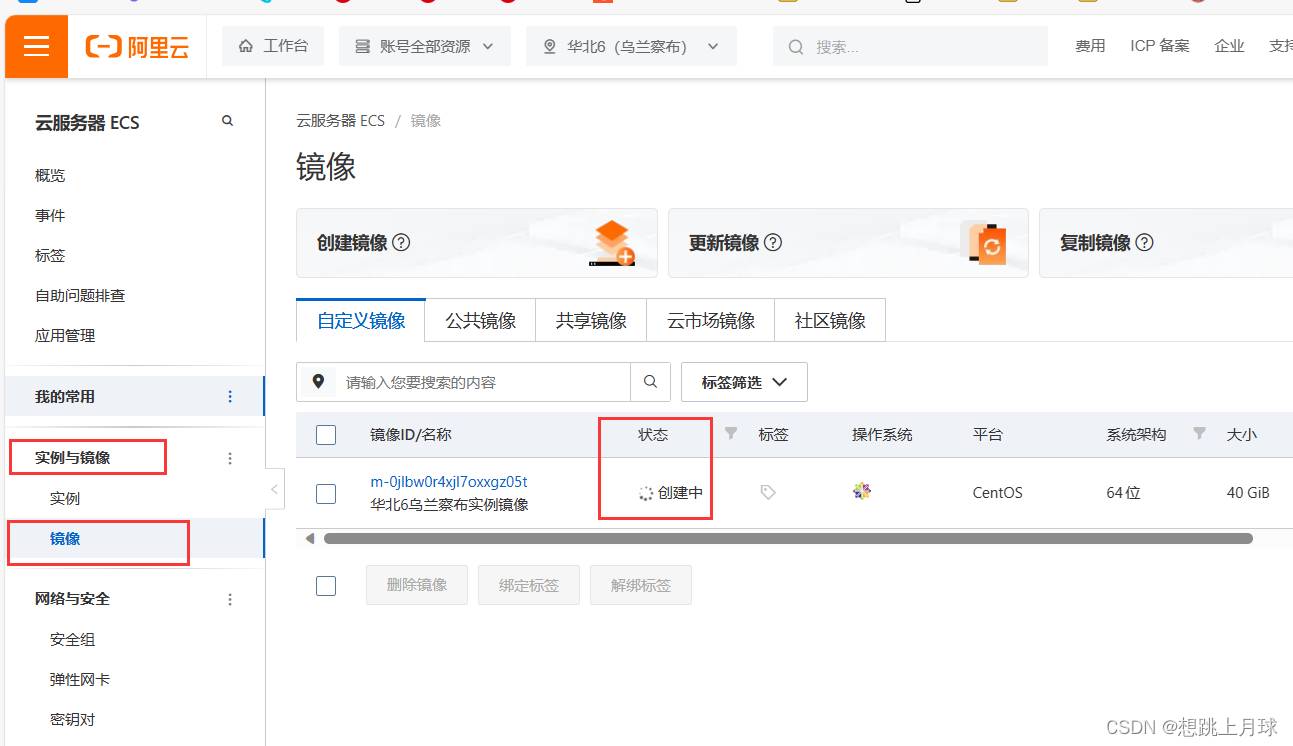The image size is (1293, 746).
Task: Open 概览 in the sidebar
Action: (x=50, y=175)
